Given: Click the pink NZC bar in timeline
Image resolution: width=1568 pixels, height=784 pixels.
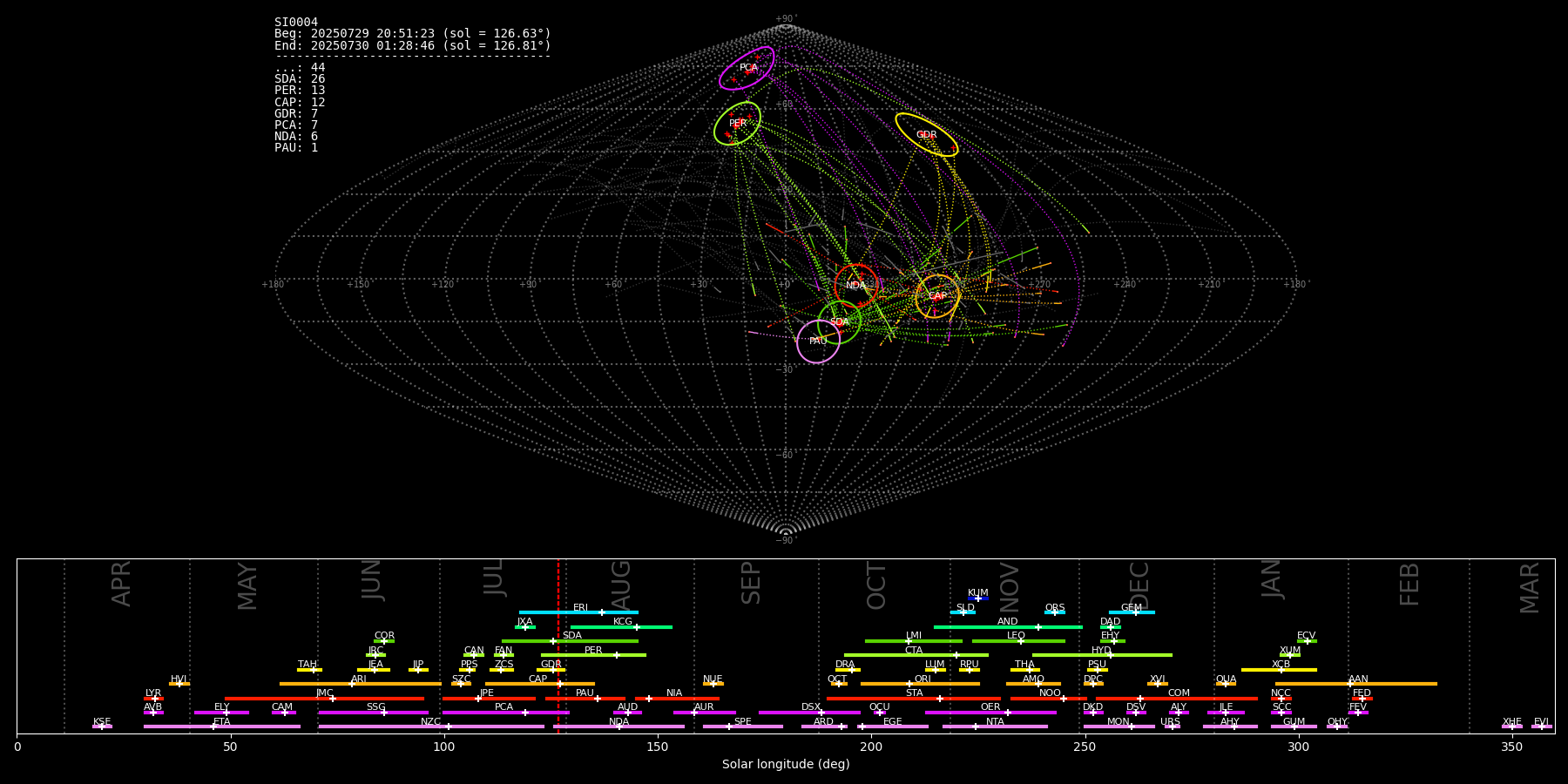Looking at the screenshot, I should (x=431, y=727).
